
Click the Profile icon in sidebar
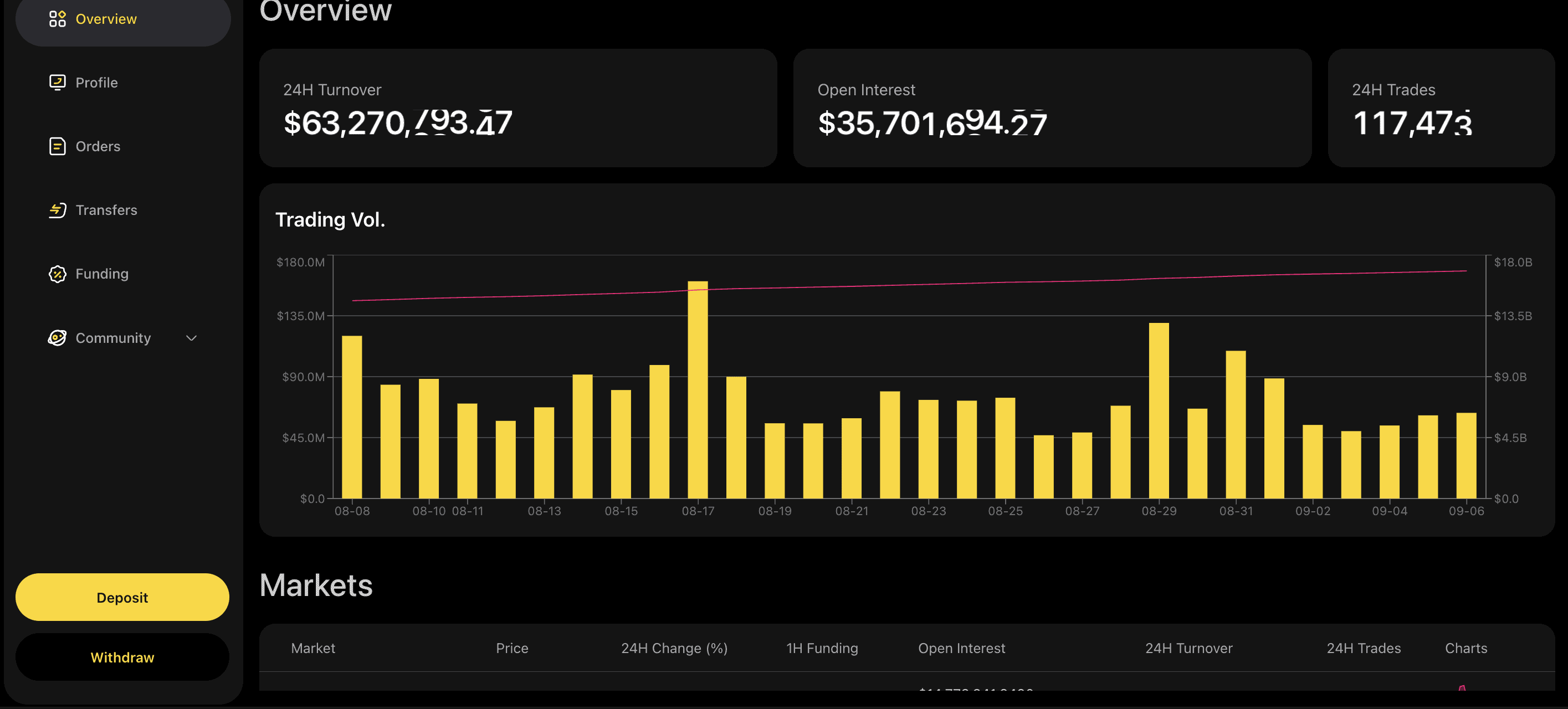57,82
